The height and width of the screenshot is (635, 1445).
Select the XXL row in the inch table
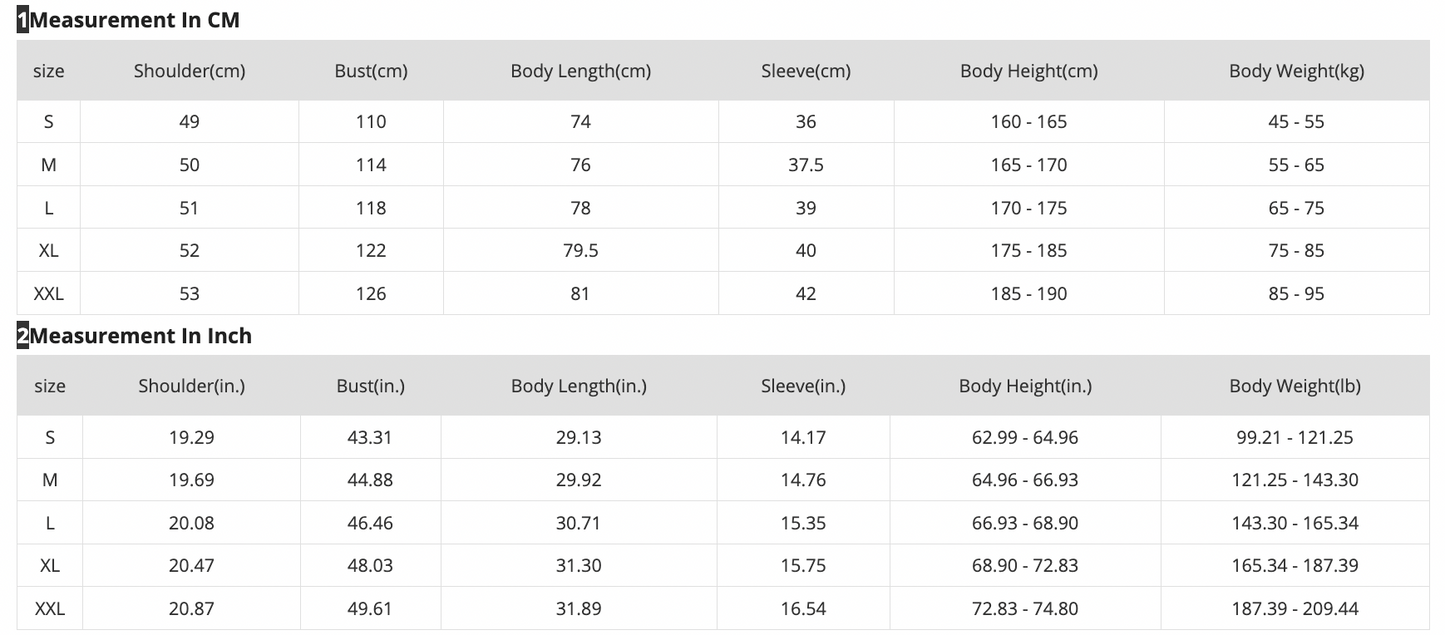50,609
